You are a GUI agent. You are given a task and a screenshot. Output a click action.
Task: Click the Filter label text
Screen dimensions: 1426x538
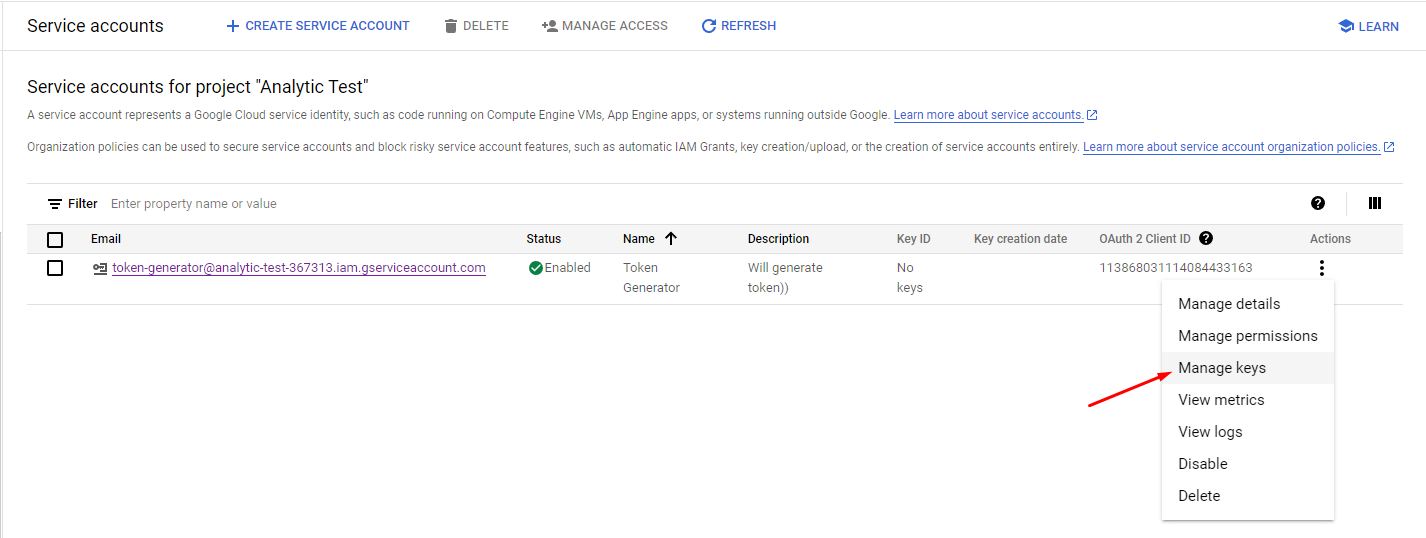tap(83, 204)
